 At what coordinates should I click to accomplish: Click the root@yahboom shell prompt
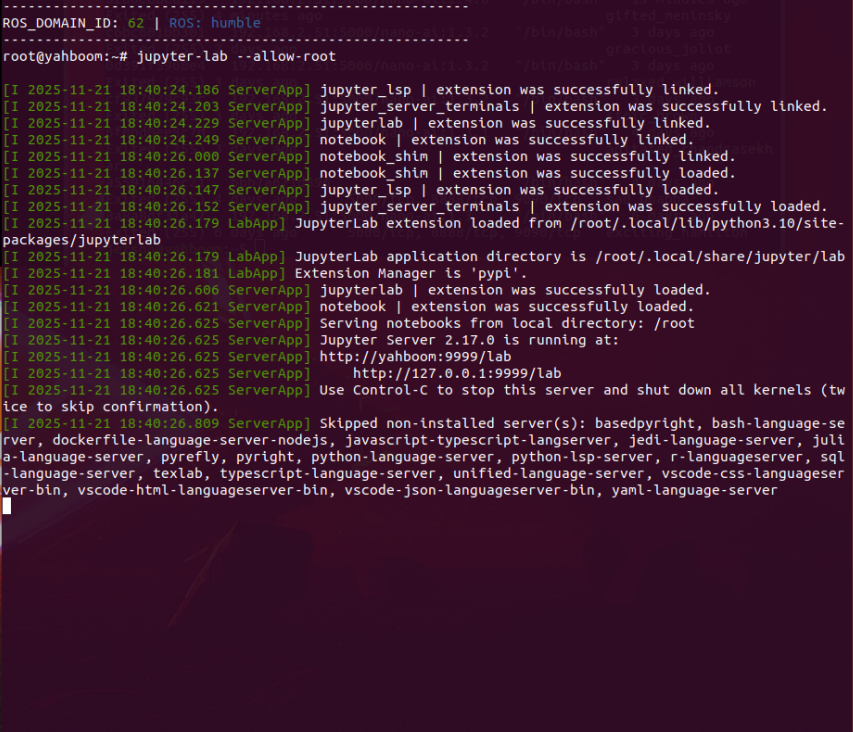click(x=60, y=56)
